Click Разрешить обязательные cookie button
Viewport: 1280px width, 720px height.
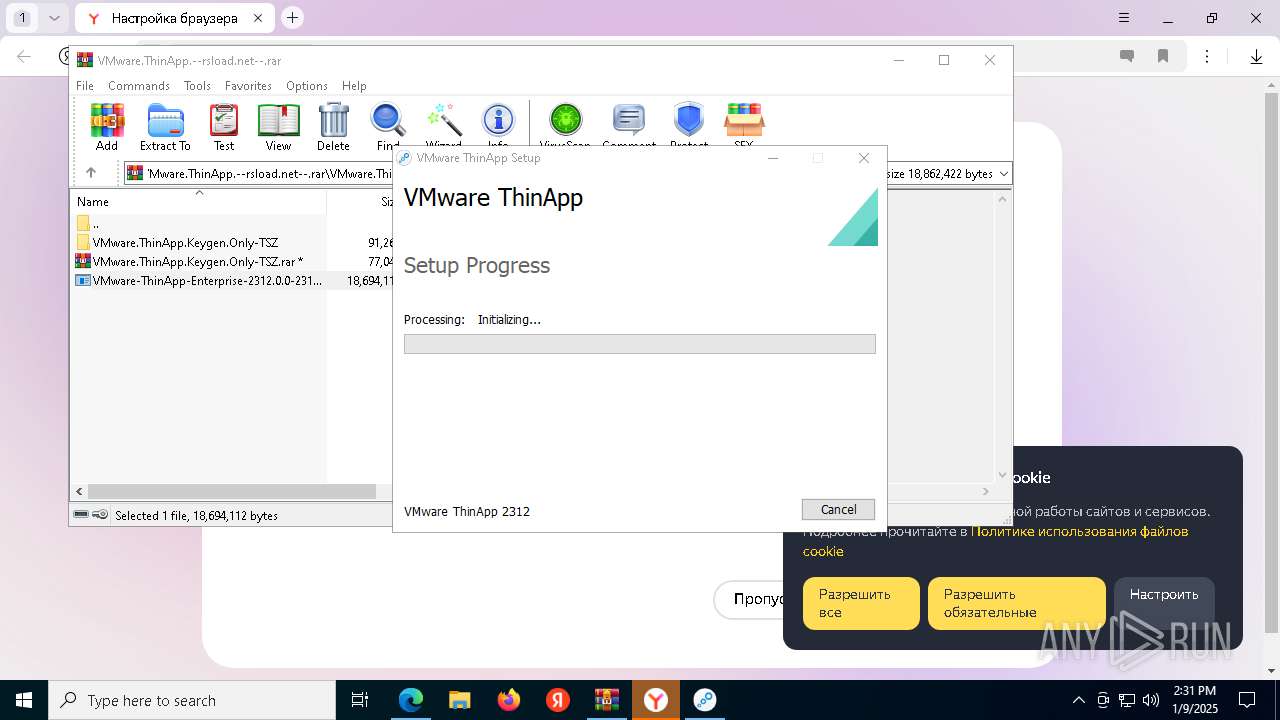[x=1016, y=603]
